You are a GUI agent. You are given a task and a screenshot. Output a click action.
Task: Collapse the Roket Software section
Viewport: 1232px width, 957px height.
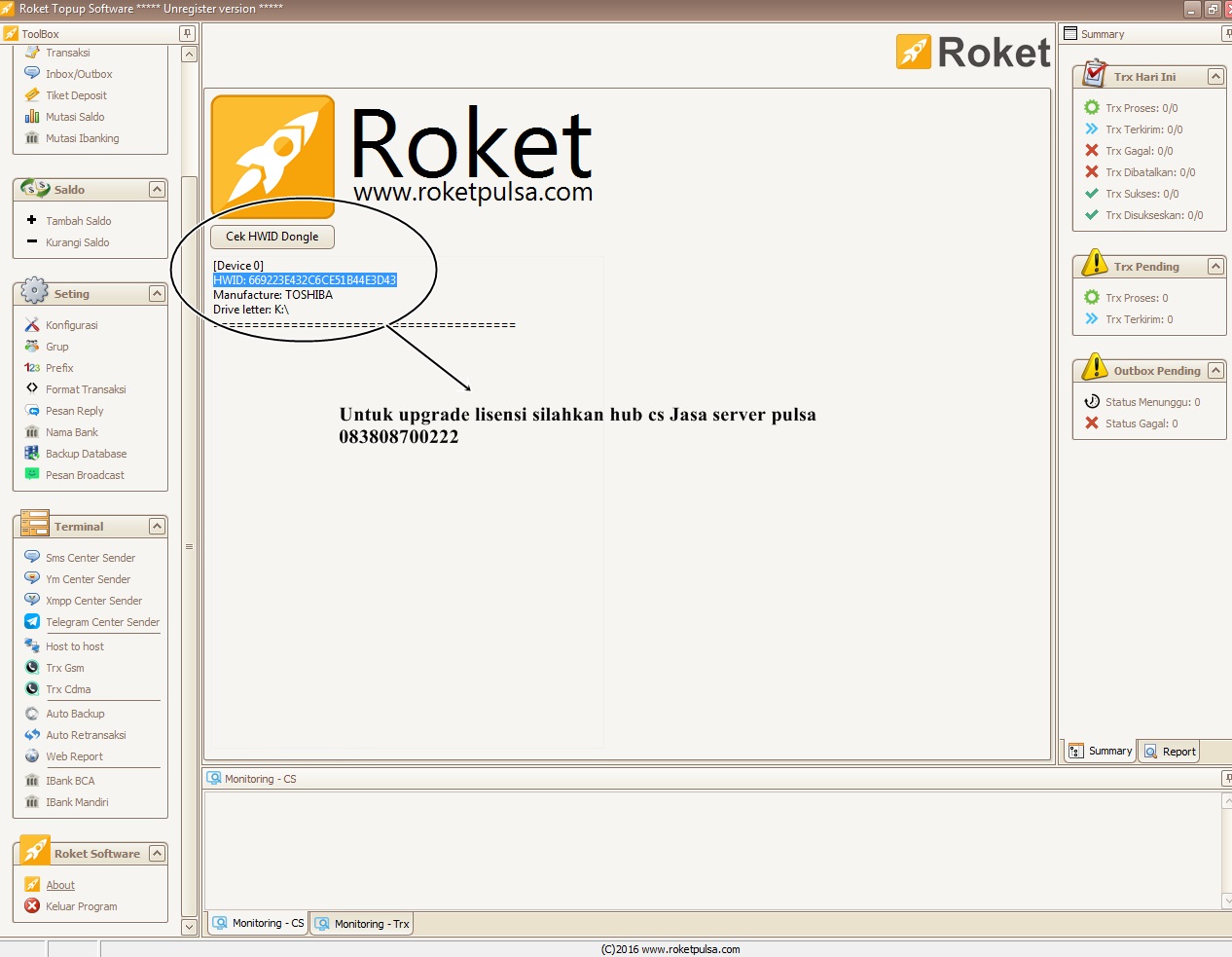pos(157,853)
